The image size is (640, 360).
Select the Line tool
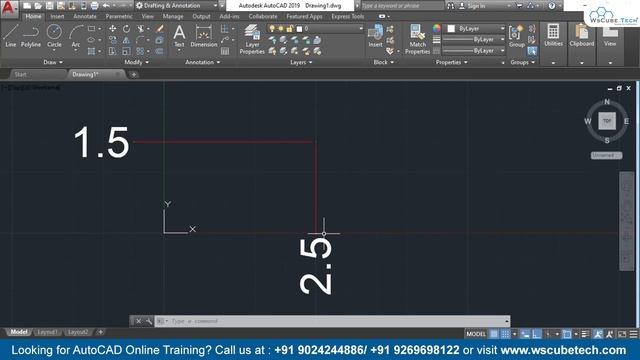11,36
